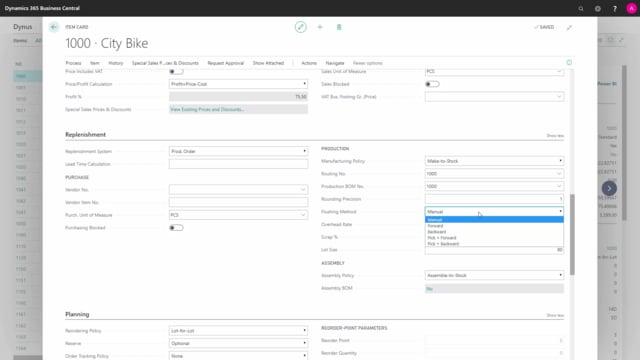Click the edit pencil icon
Viewport: 640px width, 360px height.
point(300,27)
